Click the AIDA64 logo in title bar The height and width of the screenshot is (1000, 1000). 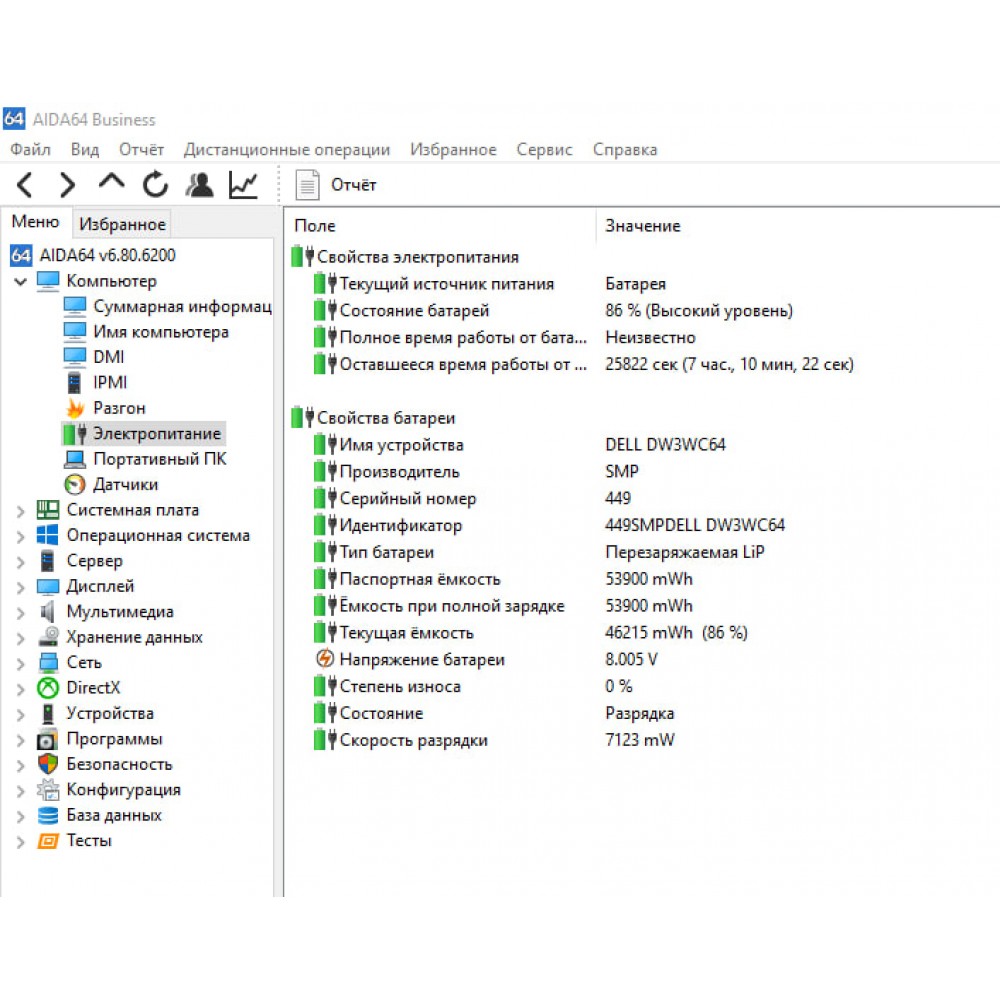coord(14,119)
